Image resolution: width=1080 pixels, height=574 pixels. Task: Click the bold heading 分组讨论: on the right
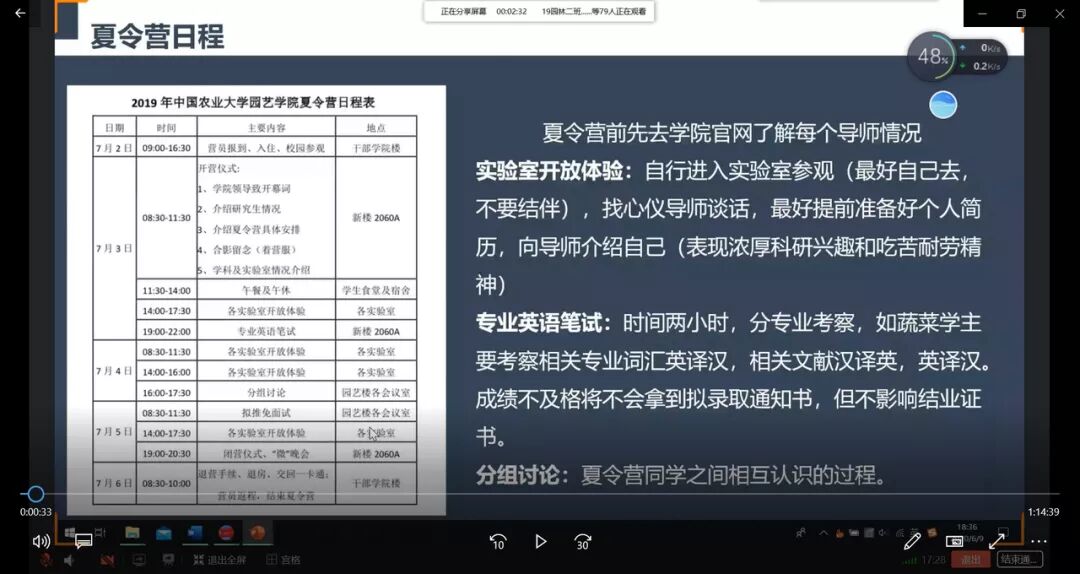coord(523,475)
